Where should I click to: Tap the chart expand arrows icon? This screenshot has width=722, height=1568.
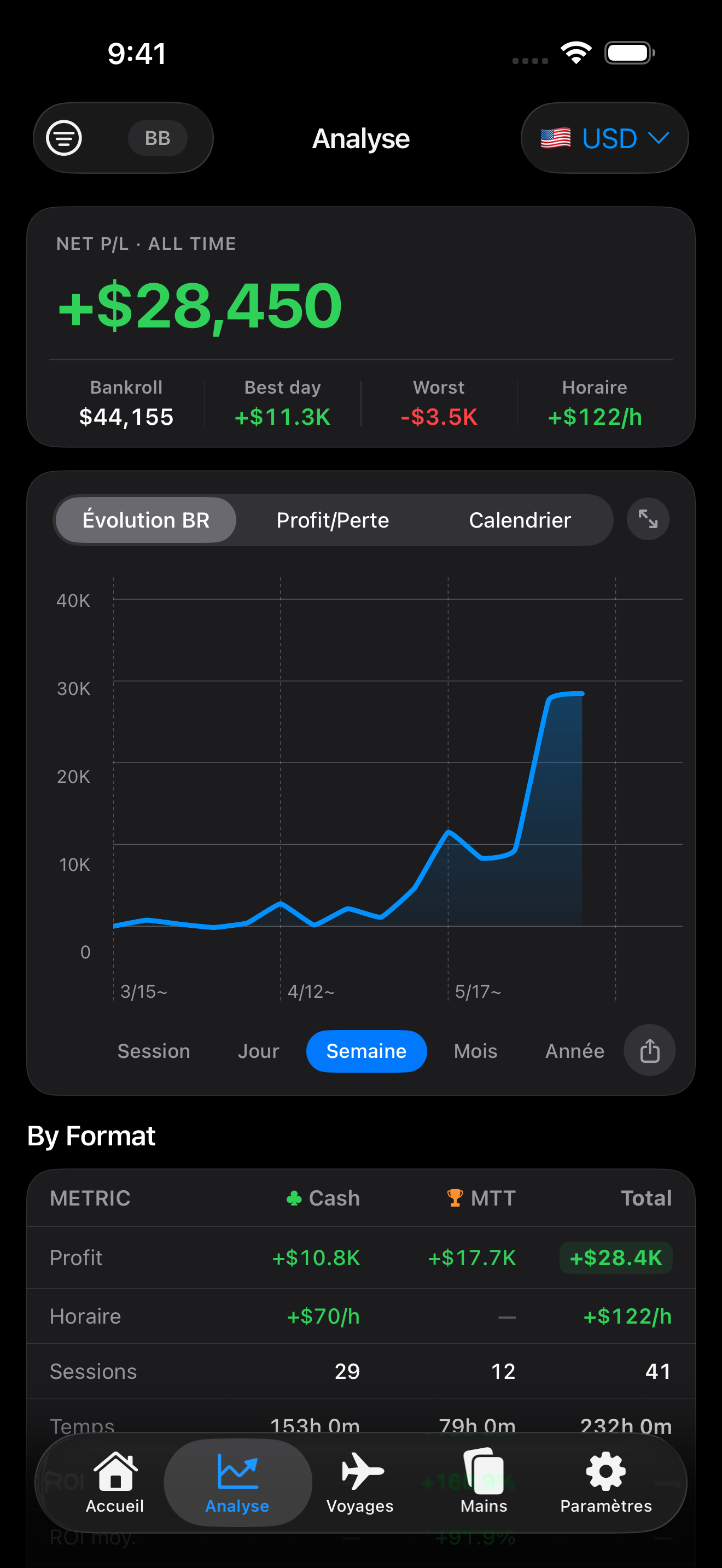click(x=648, y=519)
